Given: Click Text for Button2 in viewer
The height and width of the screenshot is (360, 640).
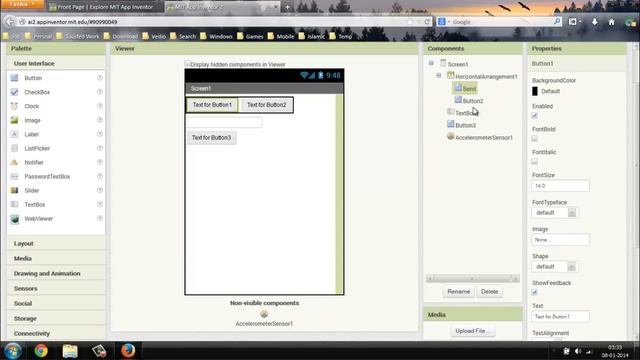Looking at the screenshot, I should click(x=267, y=105).
